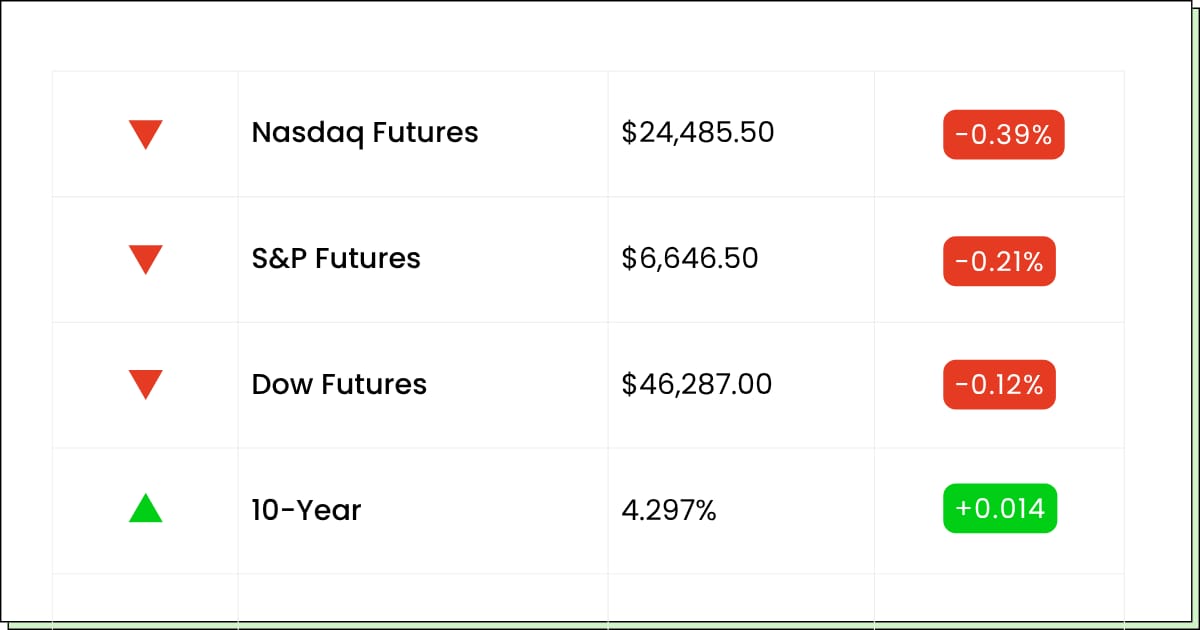Viewport: 1200px width, 630px height.
Task: Click the 4.297% yield value
Action: [x=669, y=510]
